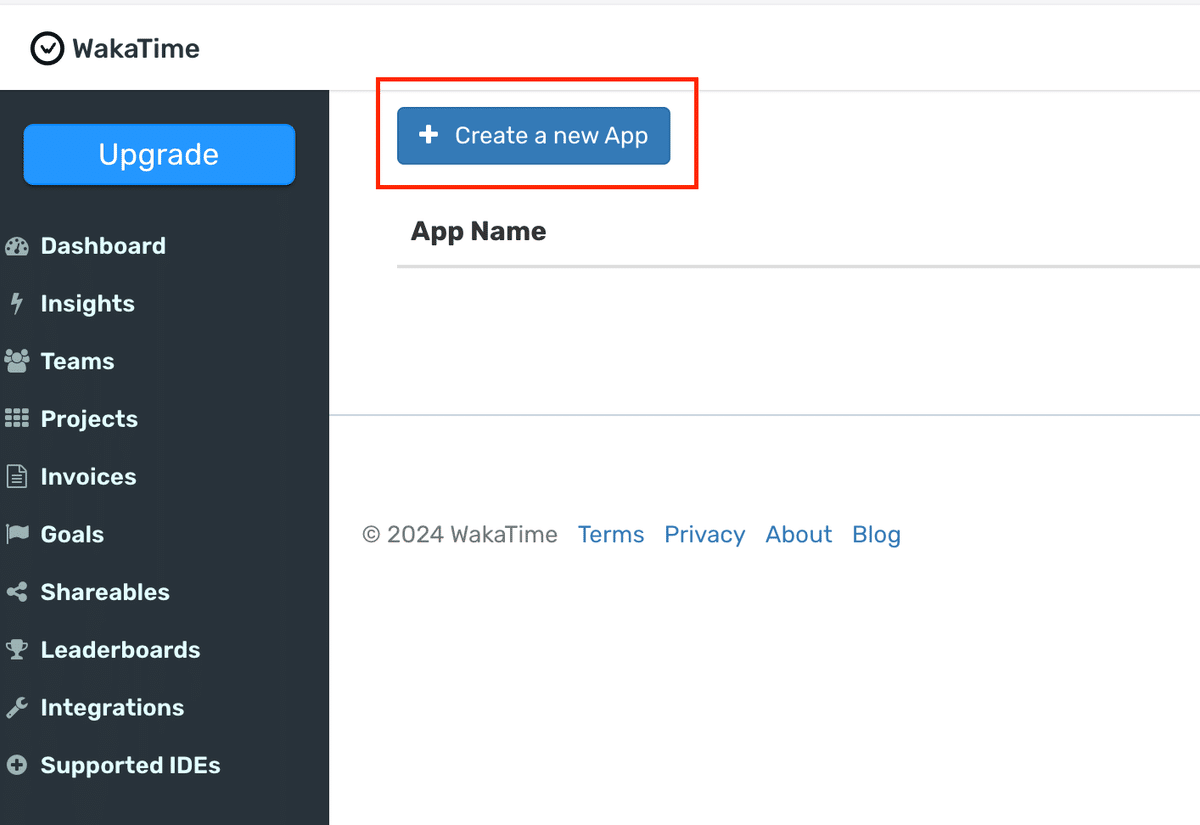Select the Projects grid icon
Viewport: 1200px width, 825px height.
tap(17, 418)
